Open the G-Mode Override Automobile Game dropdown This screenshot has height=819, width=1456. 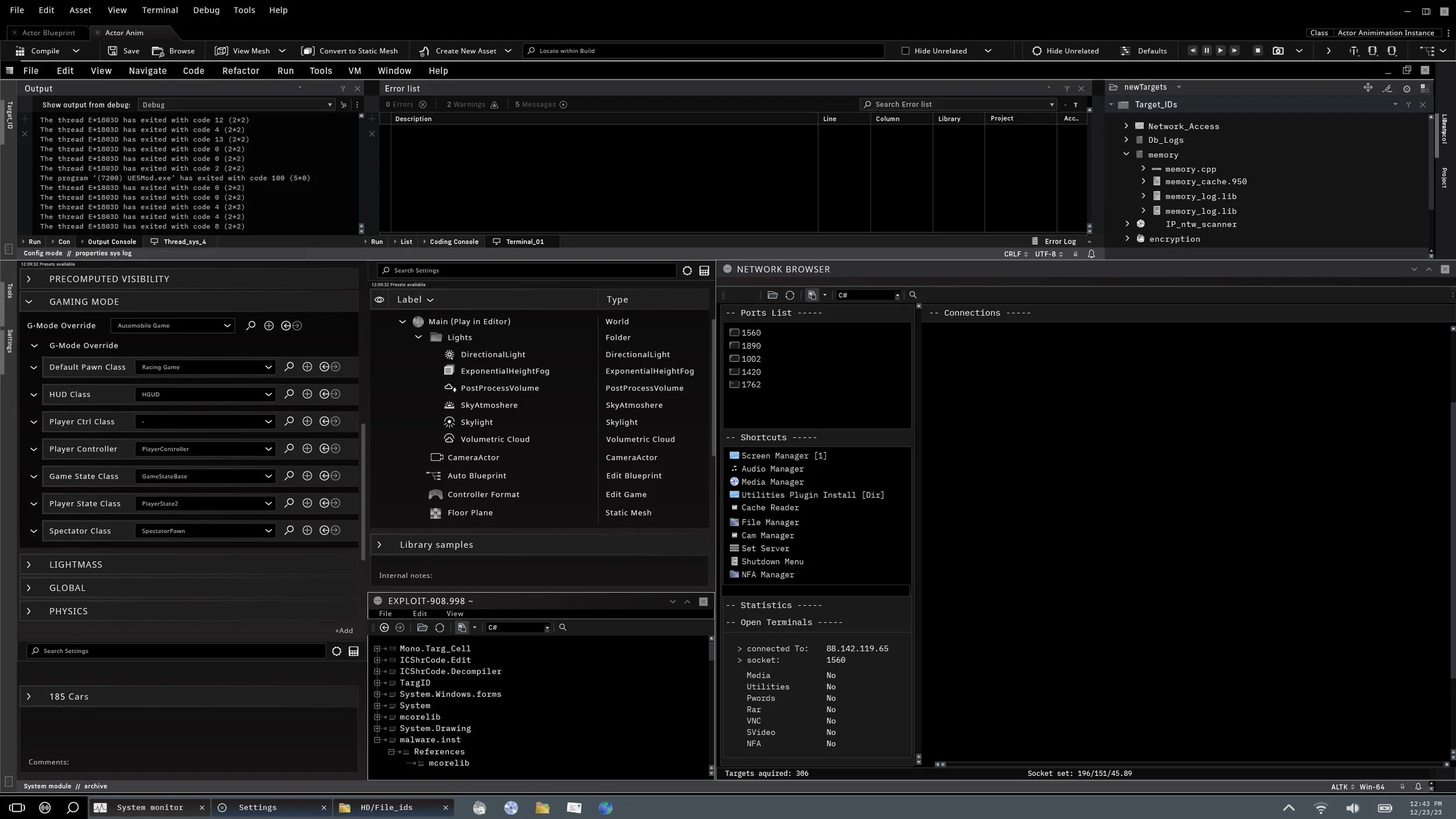click(172, 326)
